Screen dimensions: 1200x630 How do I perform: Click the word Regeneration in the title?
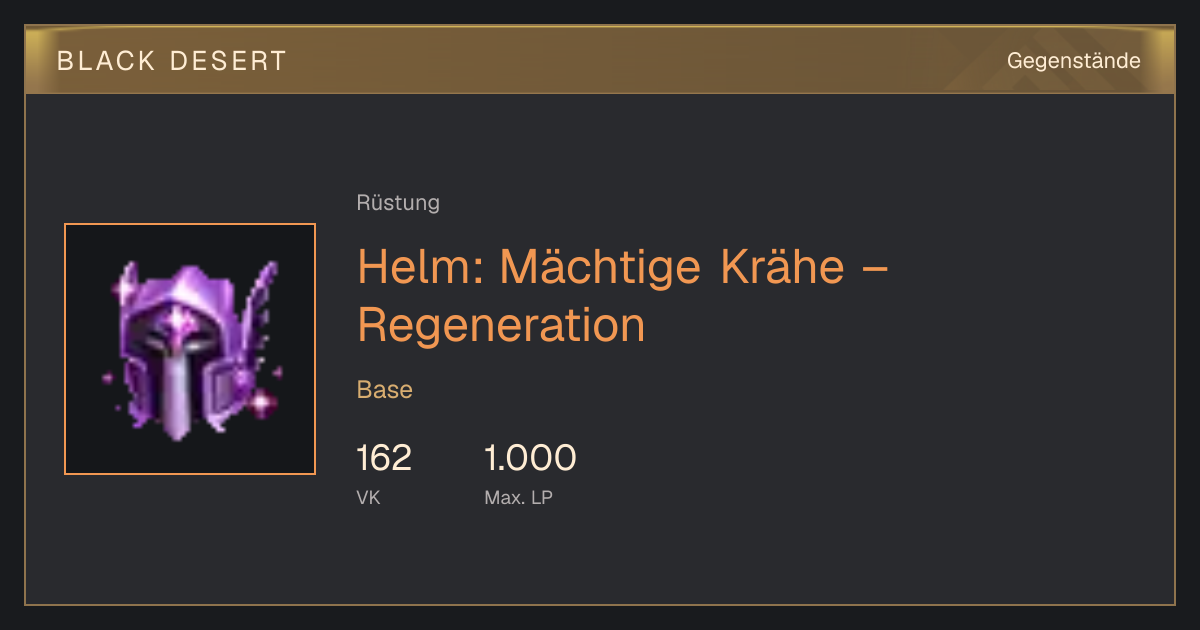point(501,325)
